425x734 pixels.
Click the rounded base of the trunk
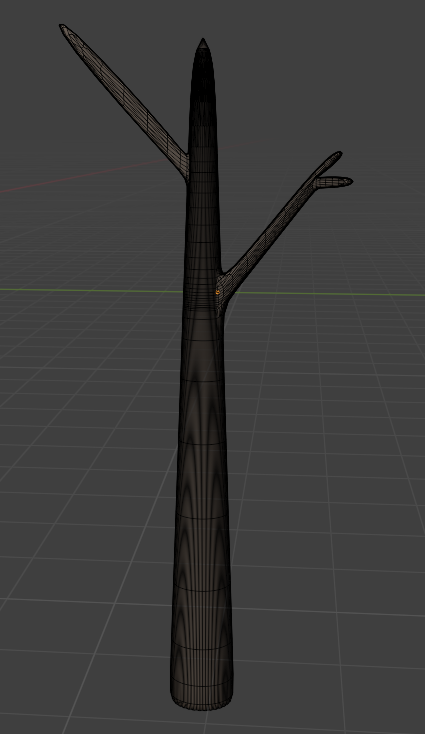click(x=202, y=697)
